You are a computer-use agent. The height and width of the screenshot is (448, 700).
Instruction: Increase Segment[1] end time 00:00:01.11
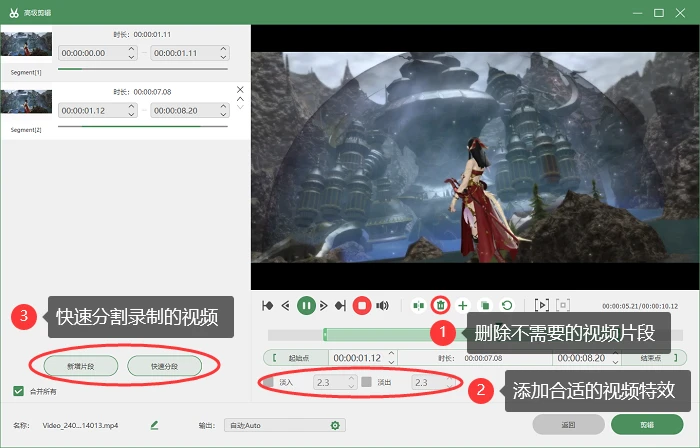point(223,49)
